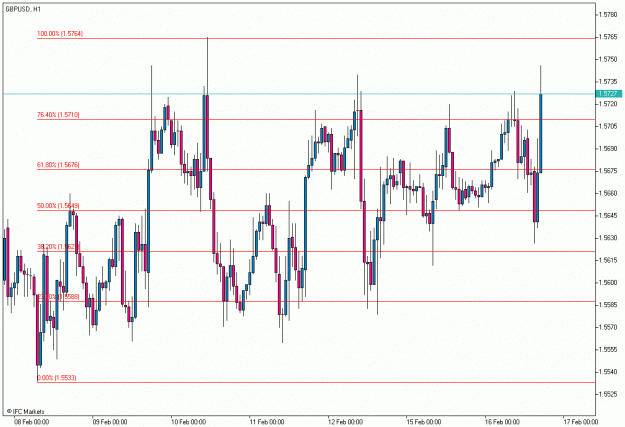Select the 100.00% (1.5764) Fibonacci label
625x427 pixels.
[60, 34]
